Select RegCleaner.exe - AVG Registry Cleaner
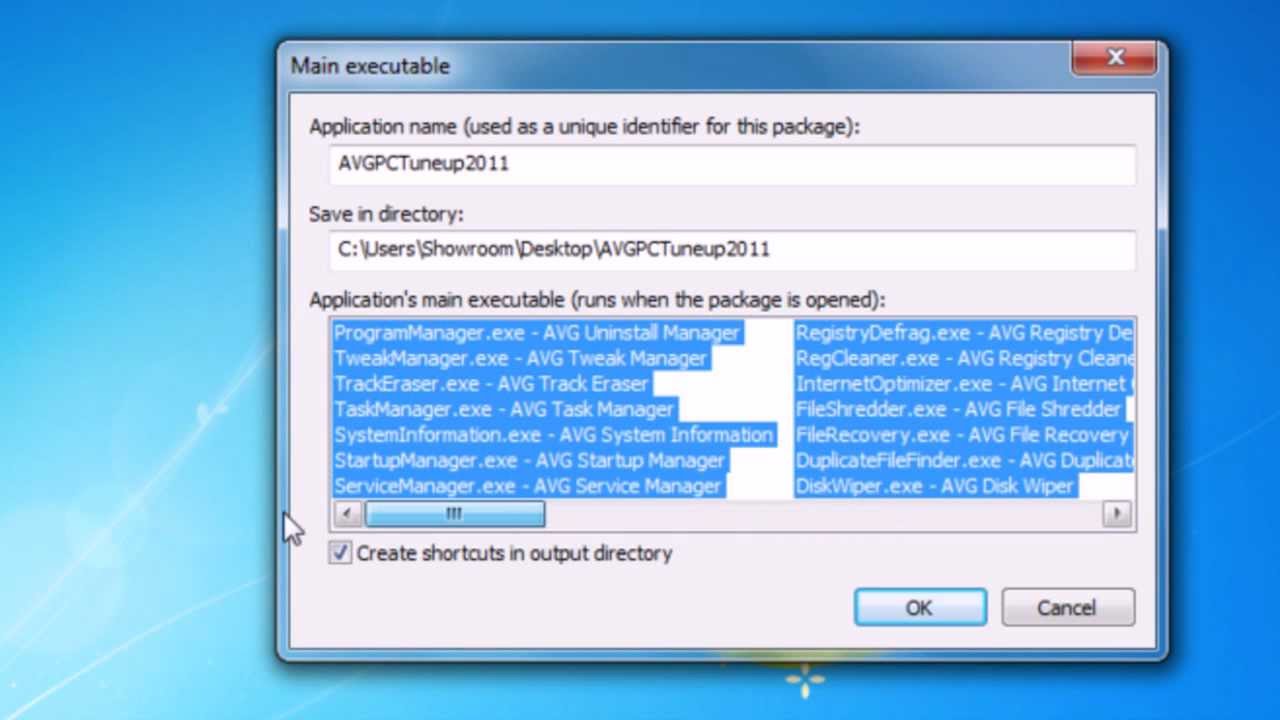 [x=964, y=358]
